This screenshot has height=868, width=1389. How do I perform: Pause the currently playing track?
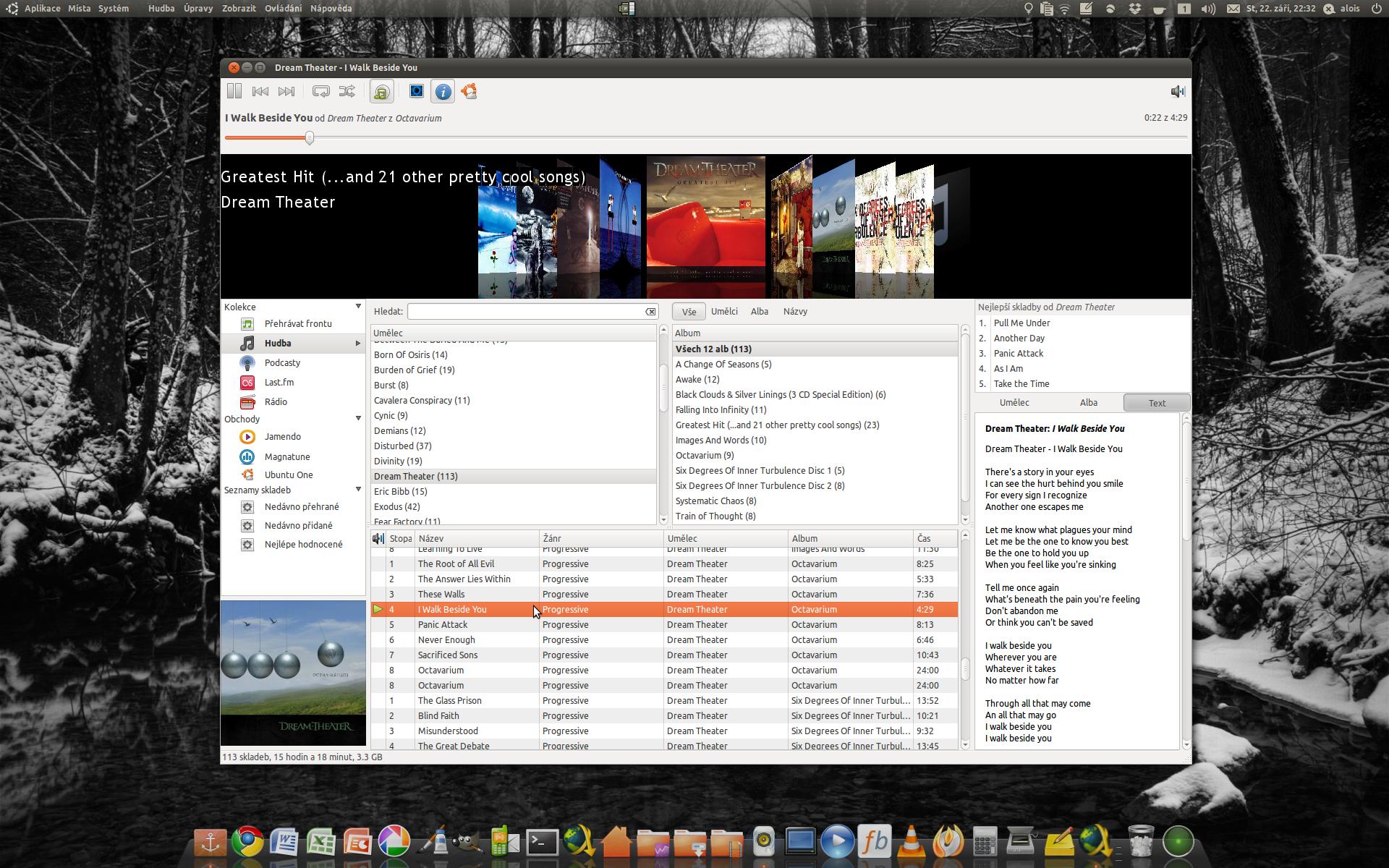[x=234, y=91]
